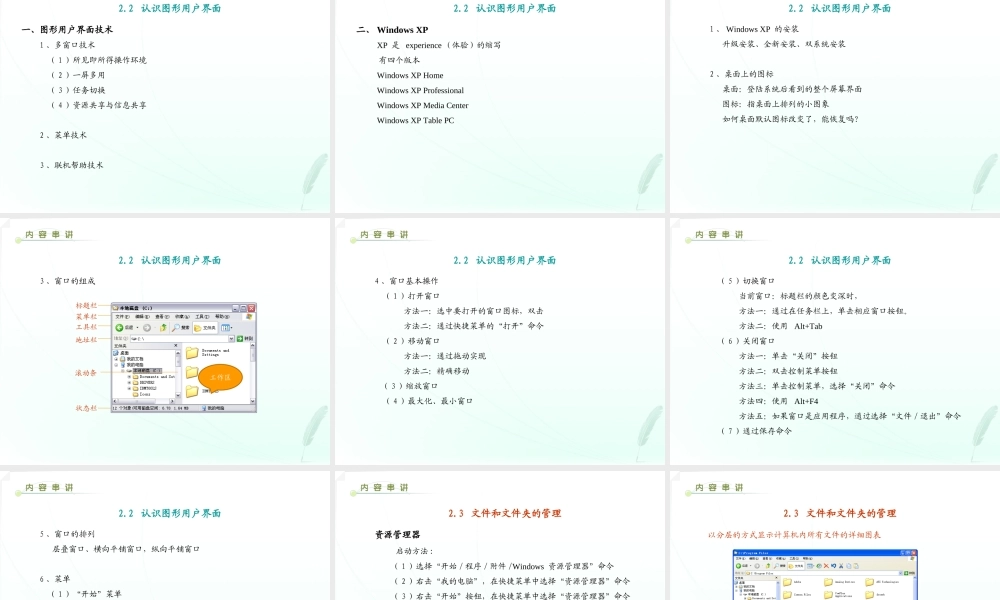
Task: Click the line '(3)缩放窗口'
Action: 411,386
